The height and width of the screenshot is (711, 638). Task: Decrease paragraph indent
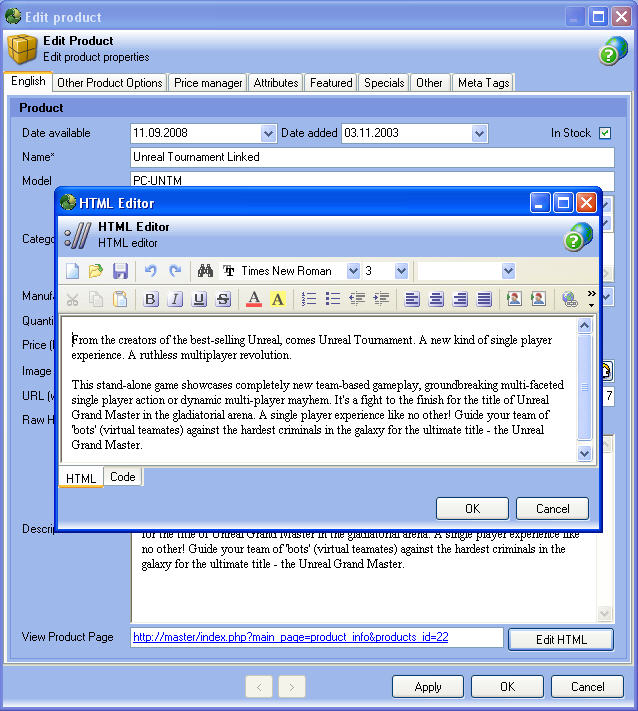coord(357,299)
